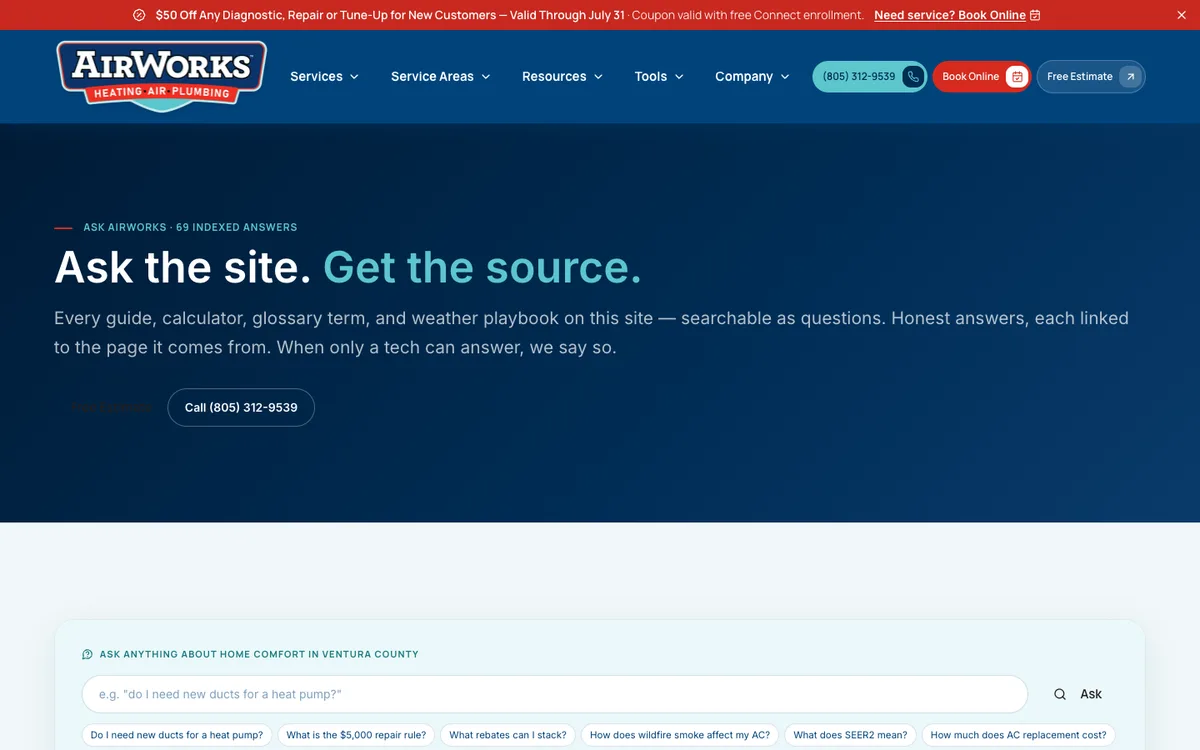Click the (805) 312-9539 header number text
1200x750 pixels.
859,76
